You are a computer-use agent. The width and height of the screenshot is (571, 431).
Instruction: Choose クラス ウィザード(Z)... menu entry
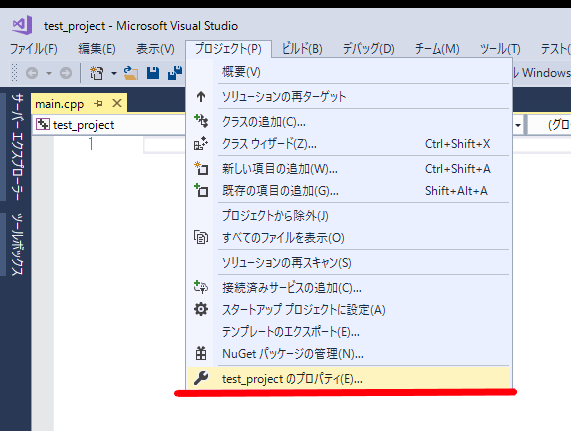click(x=349, y=144)
